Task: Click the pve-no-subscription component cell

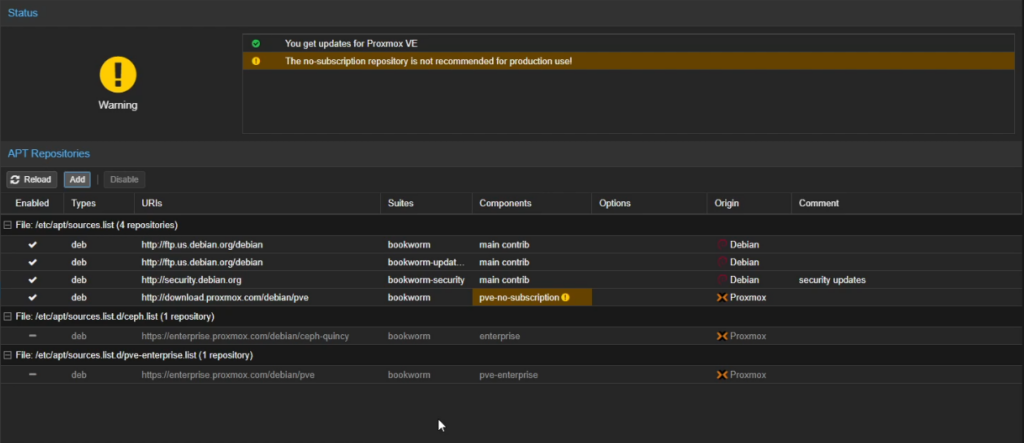Action: click(532, 297)
